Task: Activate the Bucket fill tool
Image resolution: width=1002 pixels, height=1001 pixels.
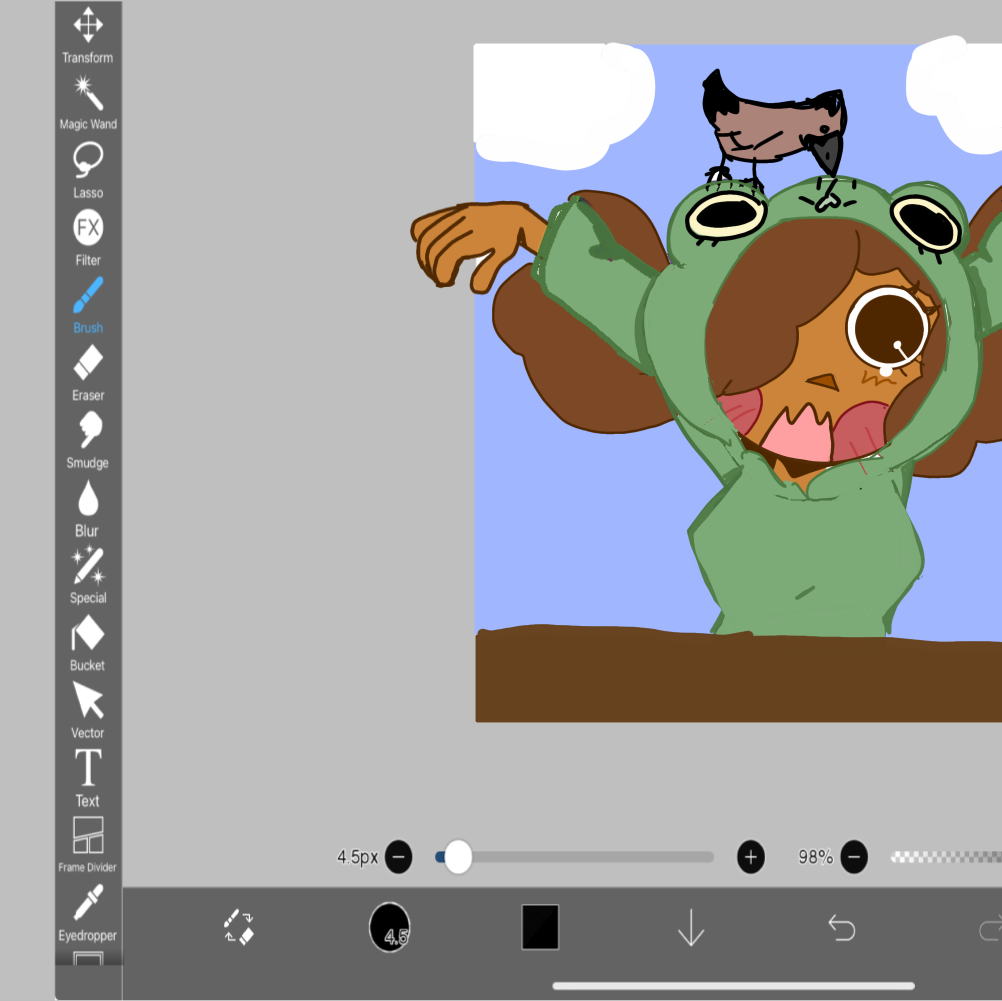Action: click(88, 640)
